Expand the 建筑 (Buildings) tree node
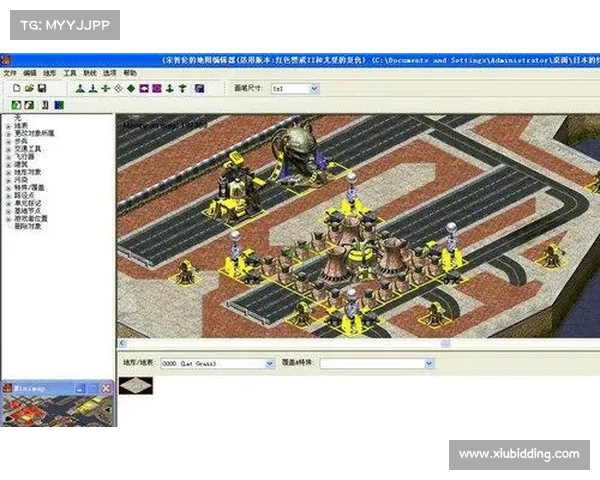600x480 pixels. pos(8,164)
